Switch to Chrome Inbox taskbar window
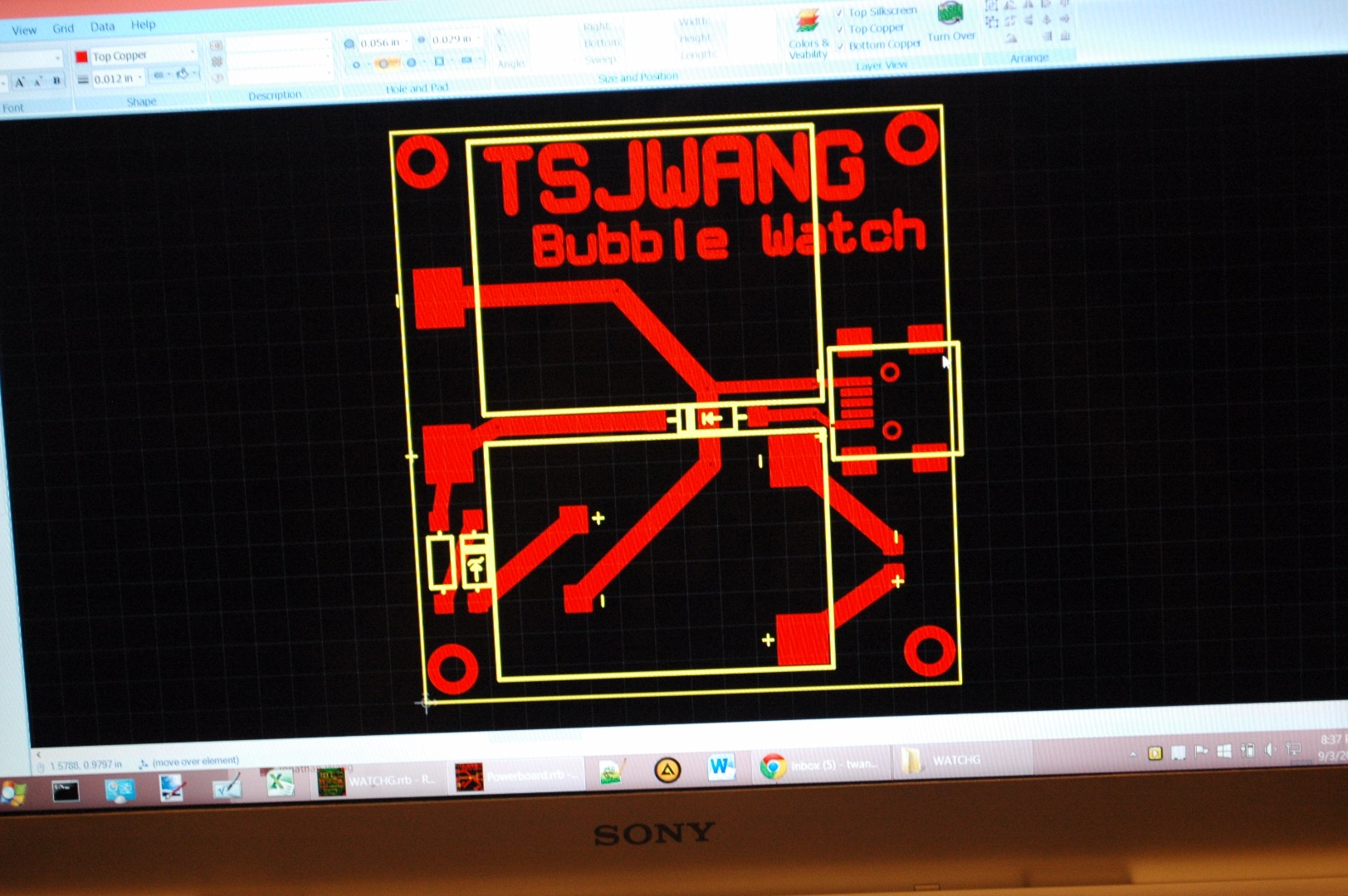This screenshot has height=896, width=1348. point(820,765)
